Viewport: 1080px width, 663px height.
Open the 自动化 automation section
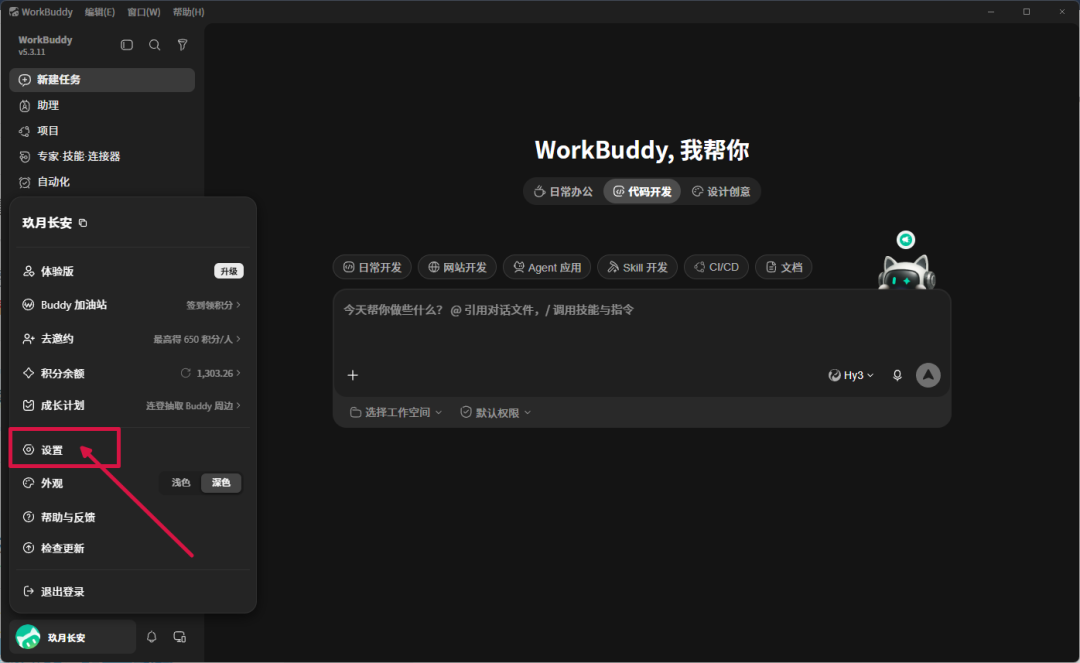pyautogui.click(x=102, y=182)
